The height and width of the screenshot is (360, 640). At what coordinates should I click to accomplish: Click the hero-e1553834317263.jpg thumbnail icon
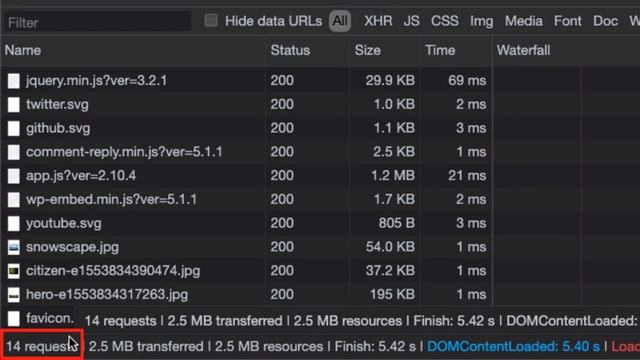13,295
